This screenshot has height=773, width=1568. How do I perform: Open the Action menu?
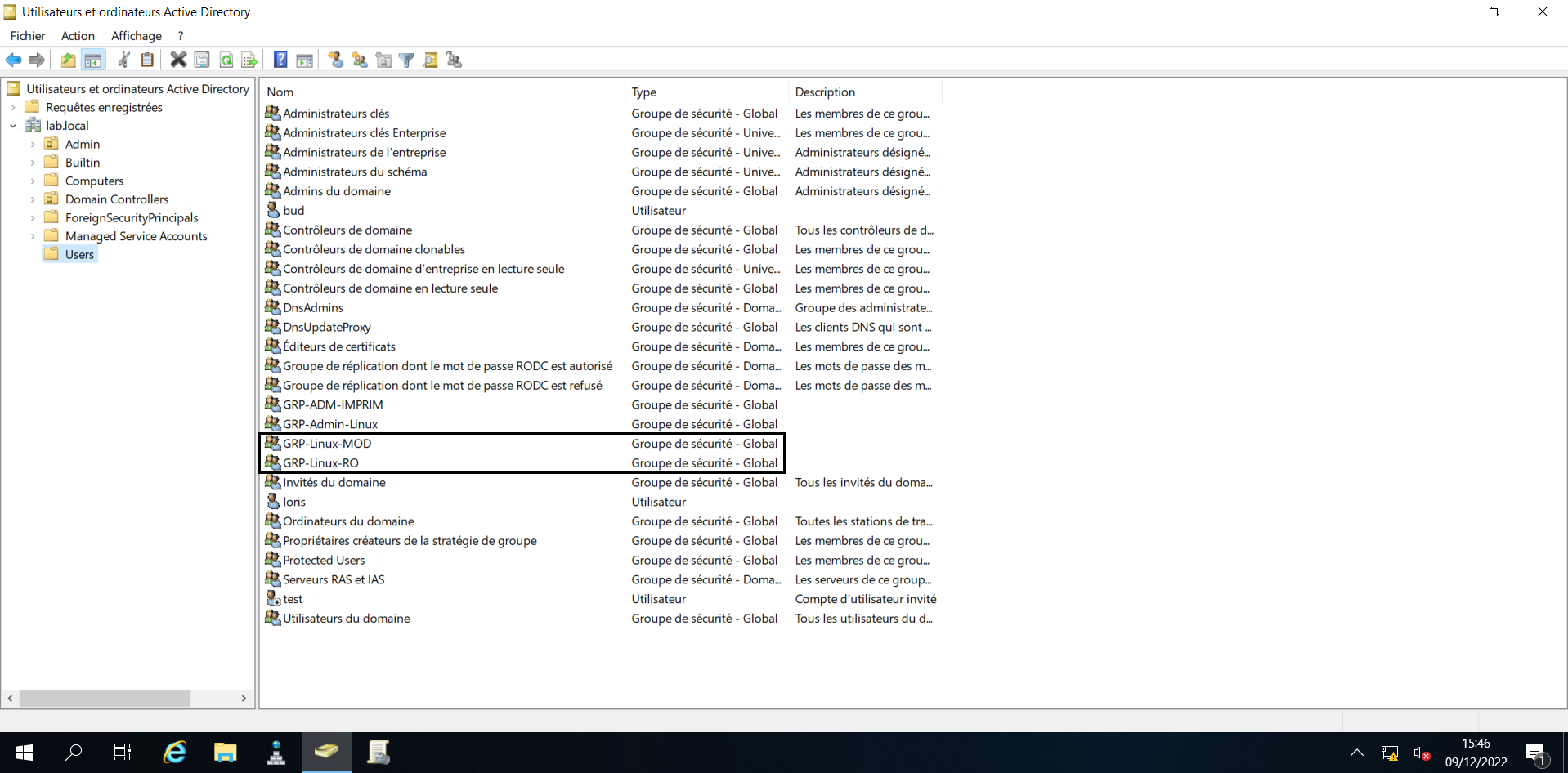78,36
